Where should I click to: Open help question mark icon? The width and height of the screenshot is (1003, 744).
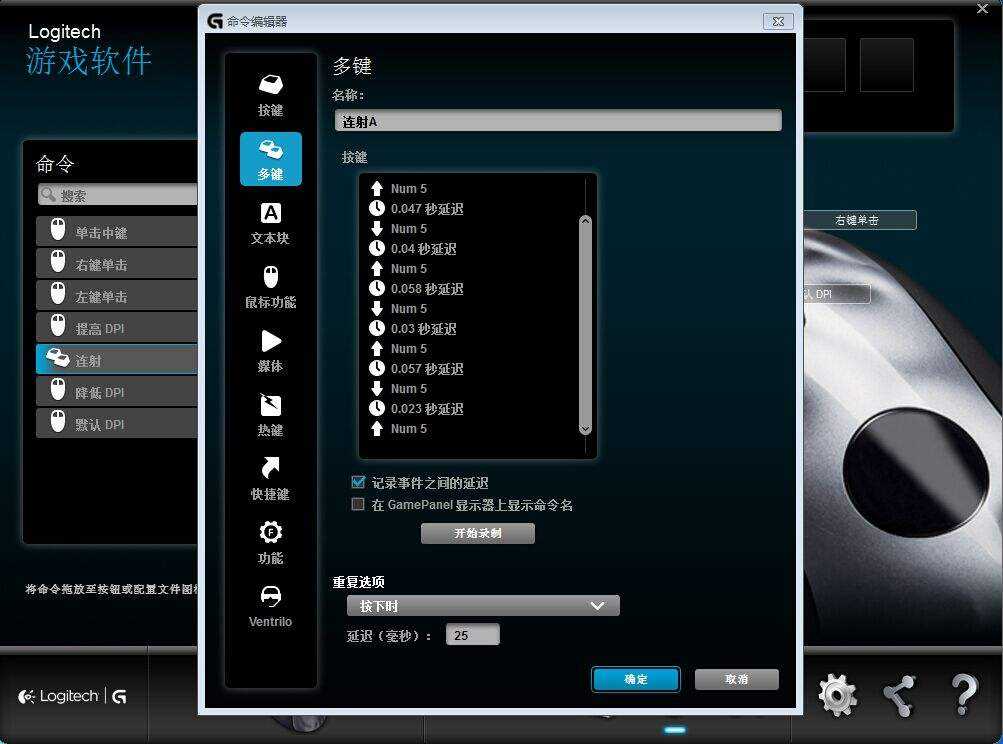pos(964,695)
